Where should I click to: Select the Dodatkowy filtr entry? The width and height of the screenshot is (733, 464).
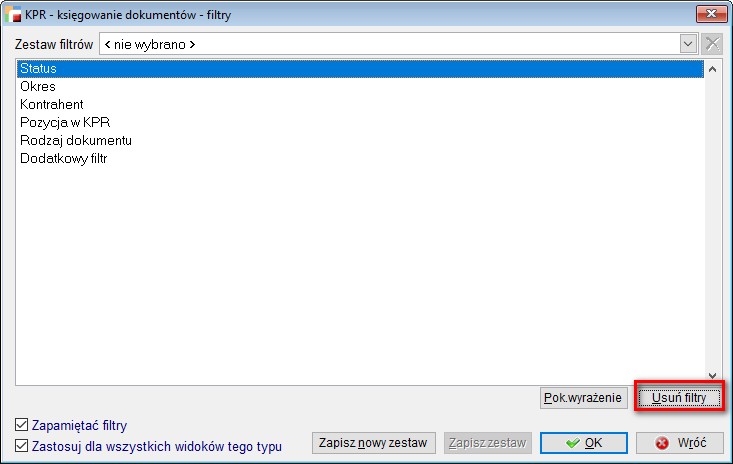pos(63,159)
